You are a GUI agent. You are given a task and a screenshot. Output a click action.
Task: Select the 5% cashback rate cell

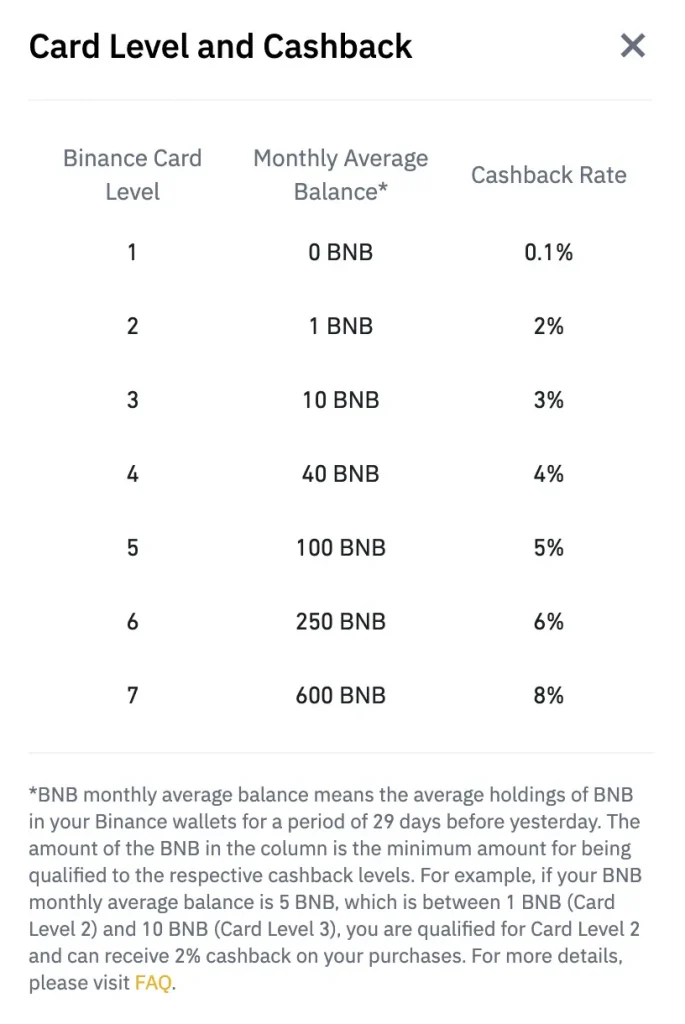[548, 548]
